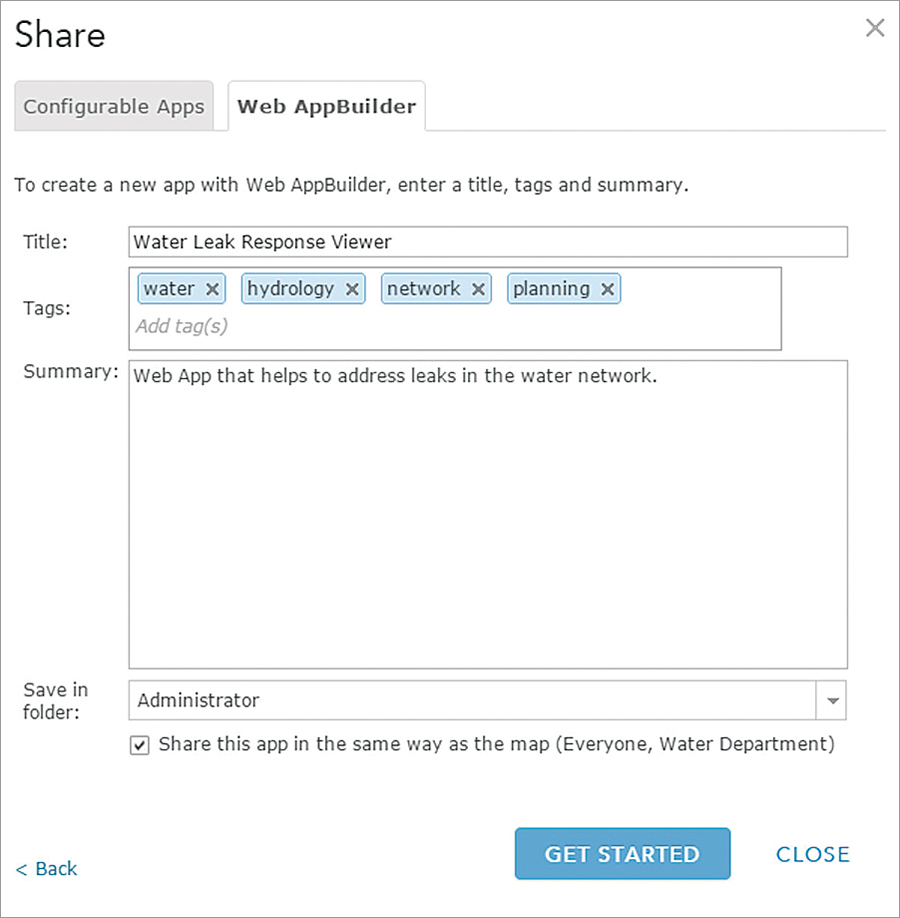Click the CLOSE button
The width and height of the screenshot is (900, 918).
[812, 854]
